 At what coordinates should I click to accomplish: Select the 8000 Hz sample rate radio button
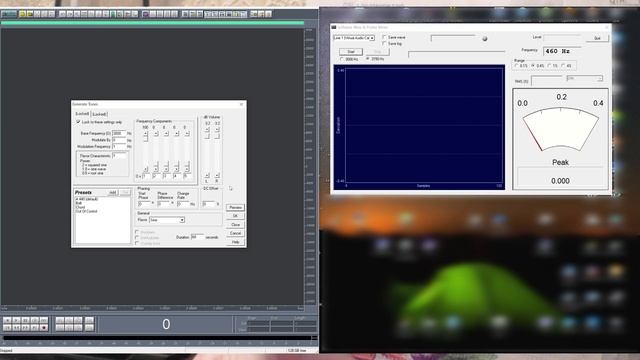pyautogui.click(x=342, y=59)
